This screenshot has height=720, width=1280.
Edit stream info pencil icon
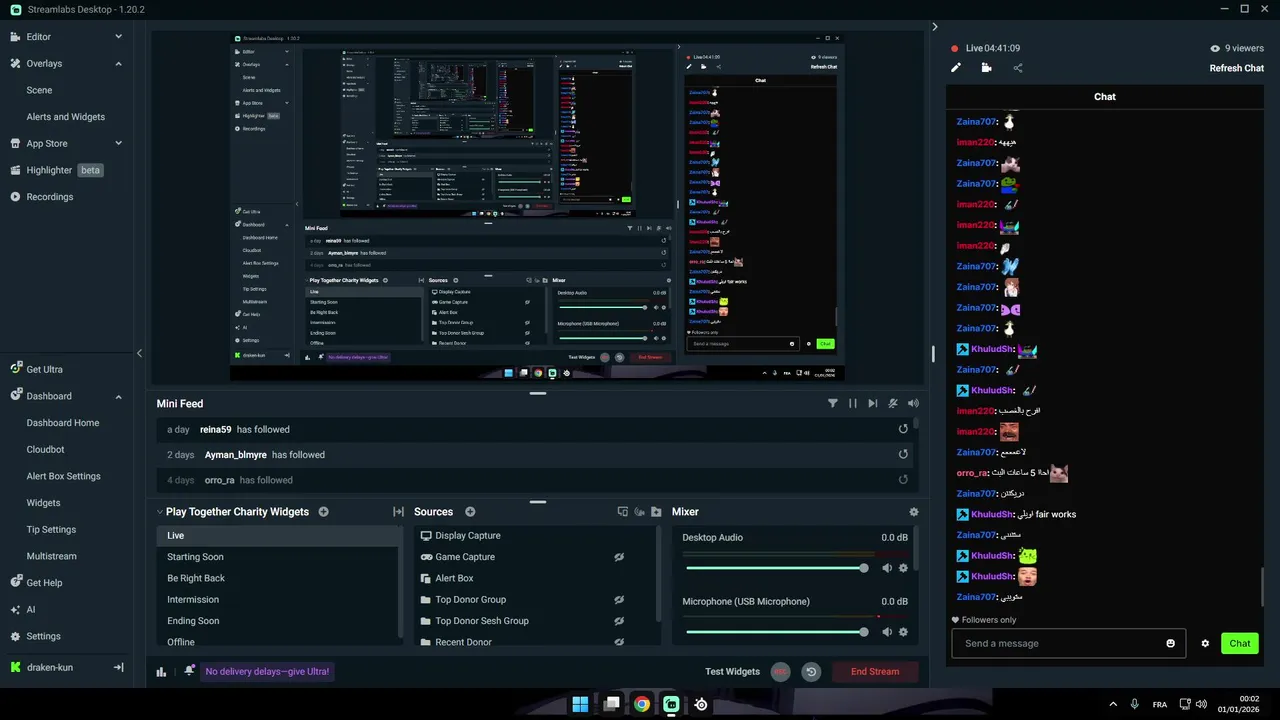point(956,68)
